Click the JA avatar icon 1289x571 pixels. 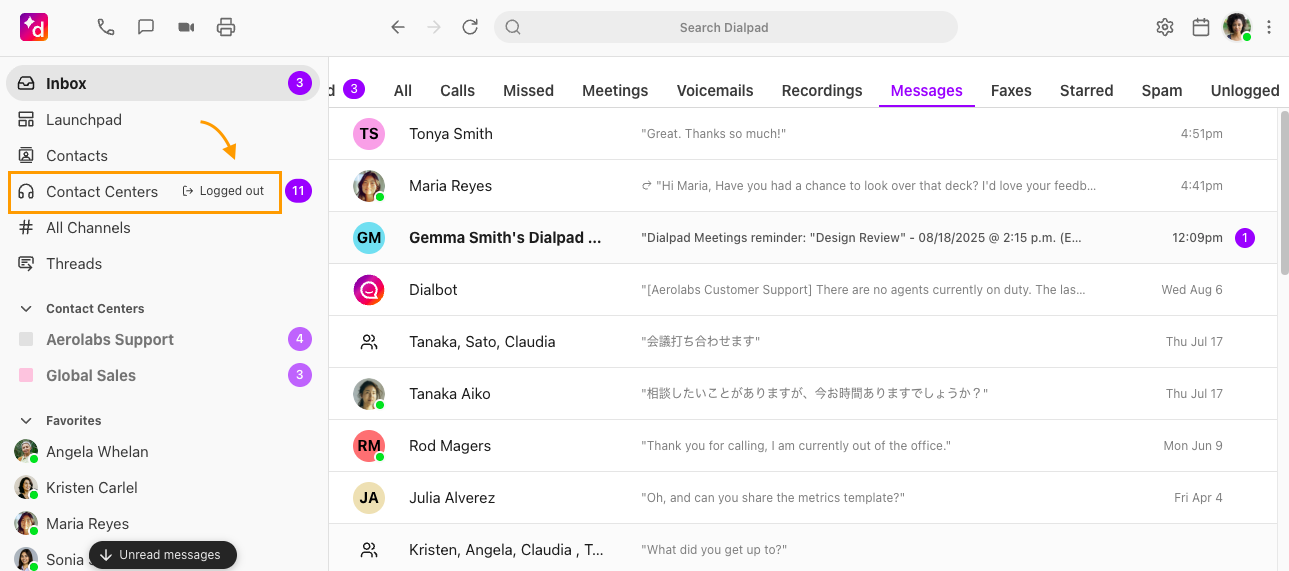tap(369, 498)
